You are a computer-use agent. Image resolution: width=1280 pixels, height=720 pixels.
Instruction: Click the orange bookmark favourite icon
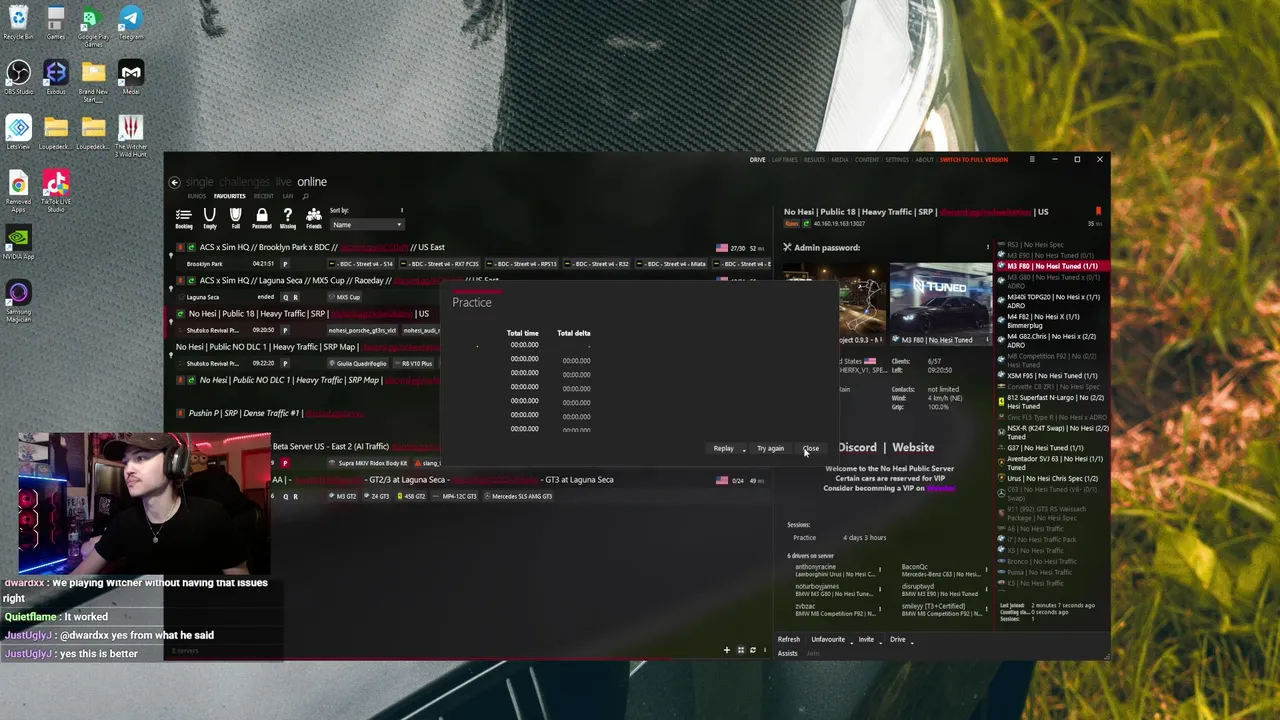[x=1098, y=211]
